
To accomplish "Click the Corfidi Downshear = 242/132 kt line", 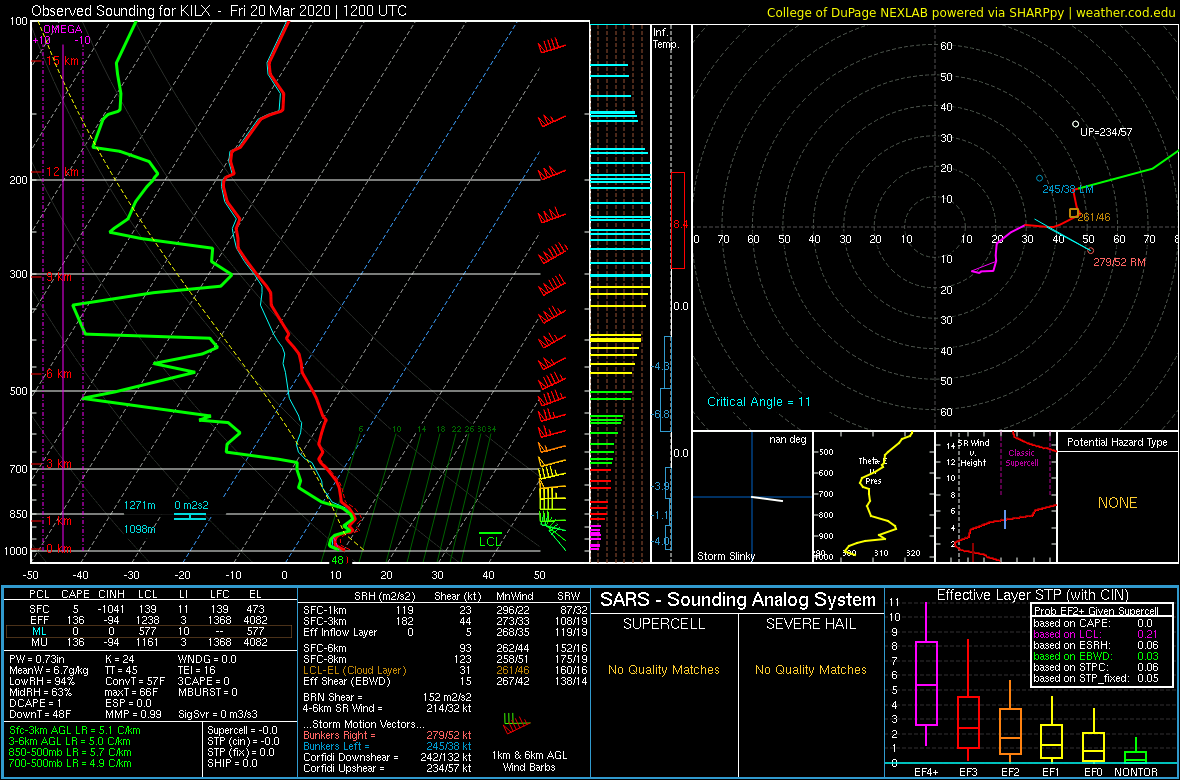I will (387, 757).
